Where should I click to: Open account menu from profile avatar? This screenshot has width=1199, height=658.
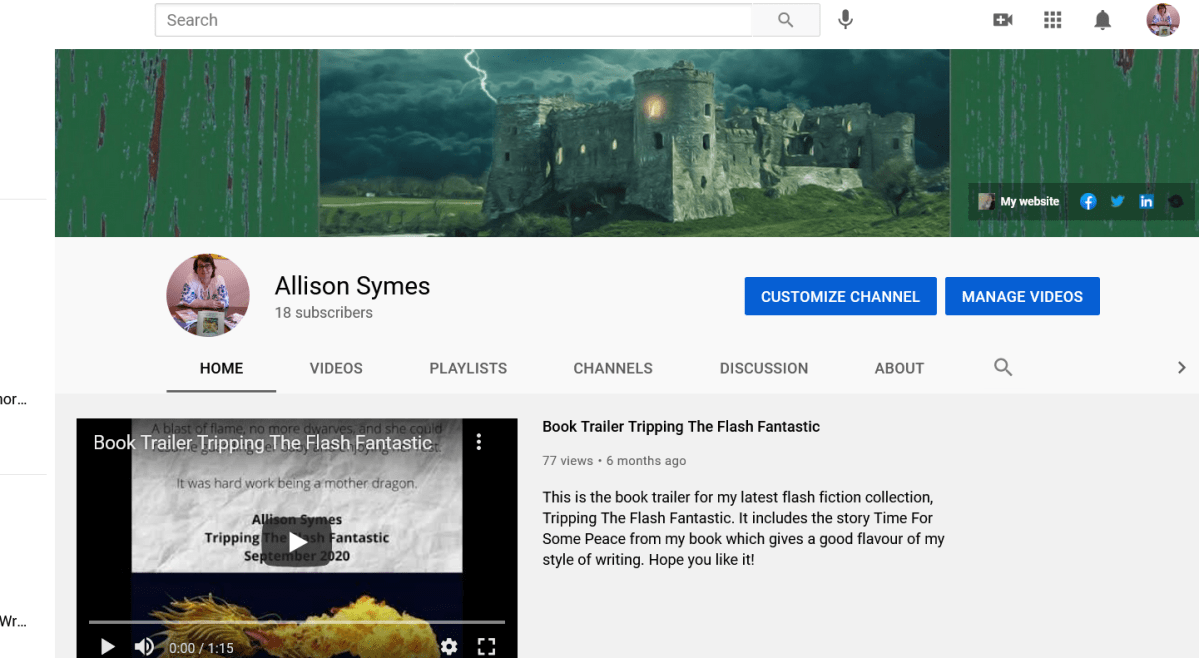pos(1162,20)
